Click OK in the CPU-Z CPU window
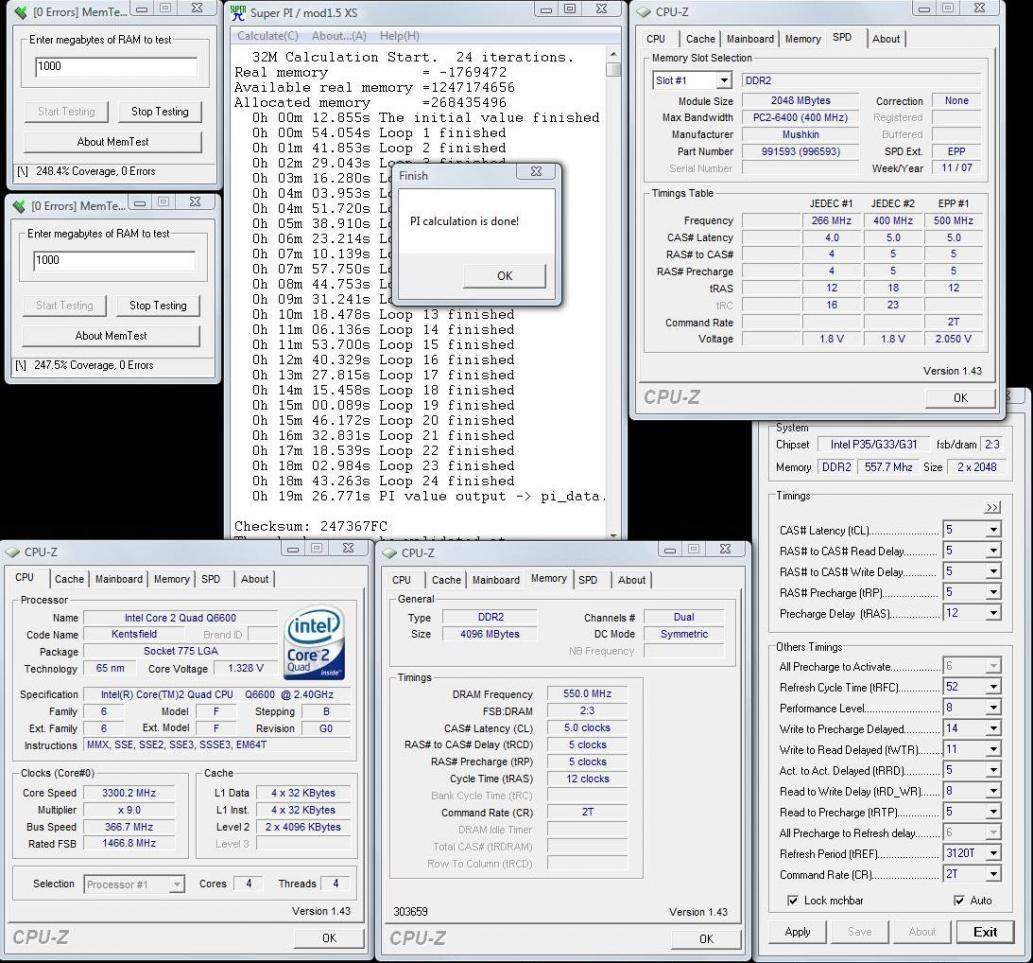Viewport: 1033px width, 963px height. point(329,938)
